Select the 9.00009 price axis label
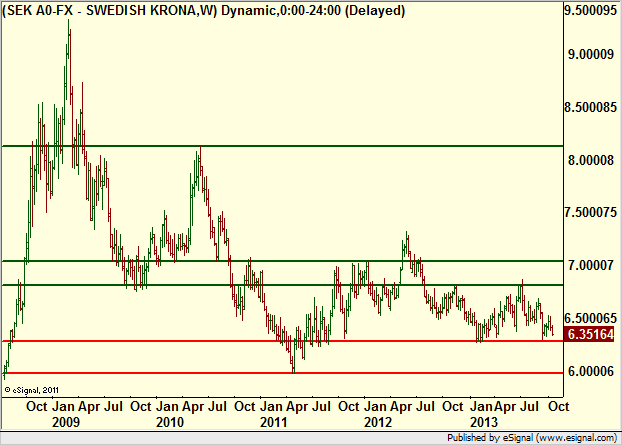This screenshot has height=445, width=622. click(x=591, y=54)
